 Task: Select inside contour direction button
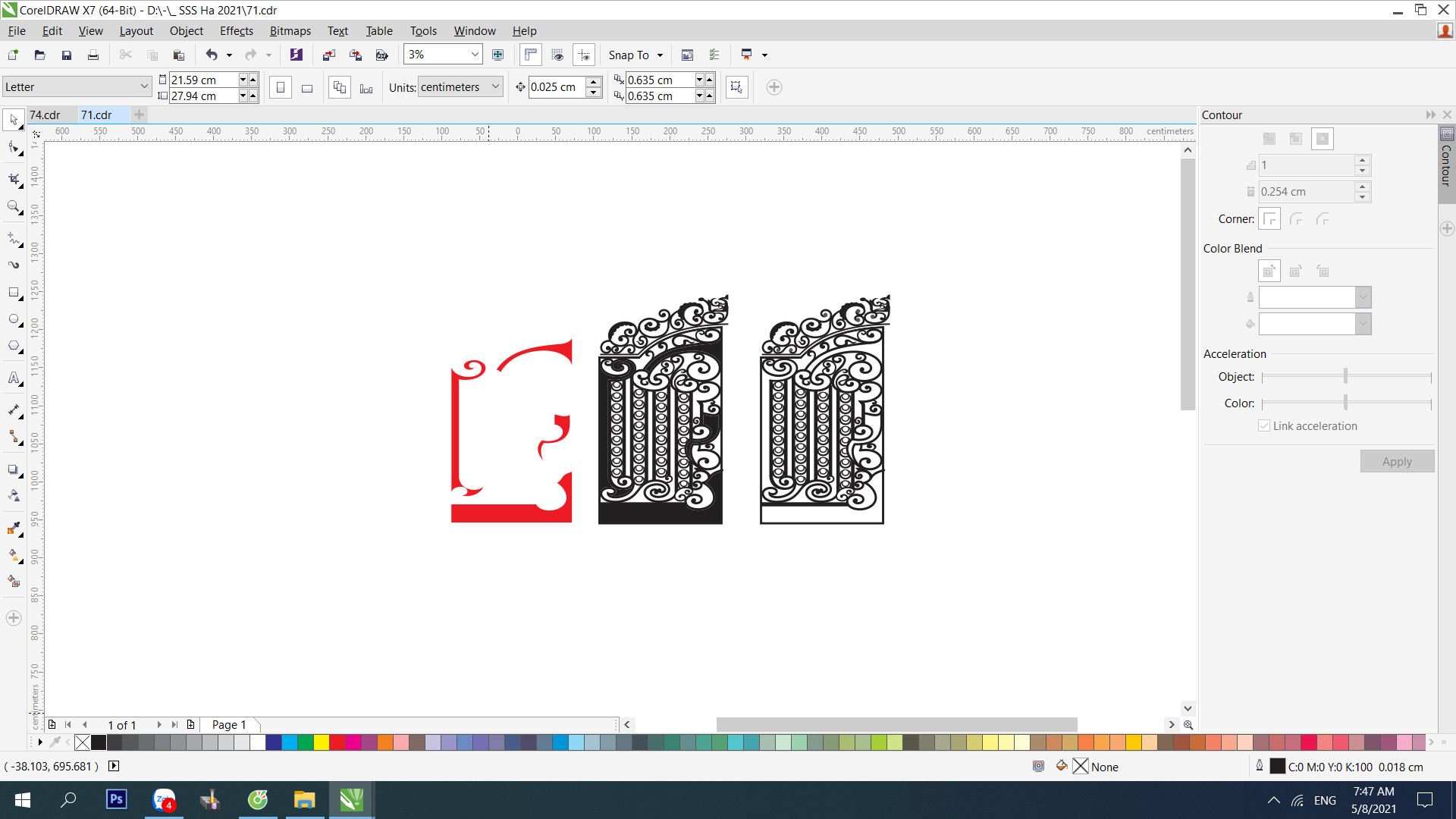[1296, 138]
